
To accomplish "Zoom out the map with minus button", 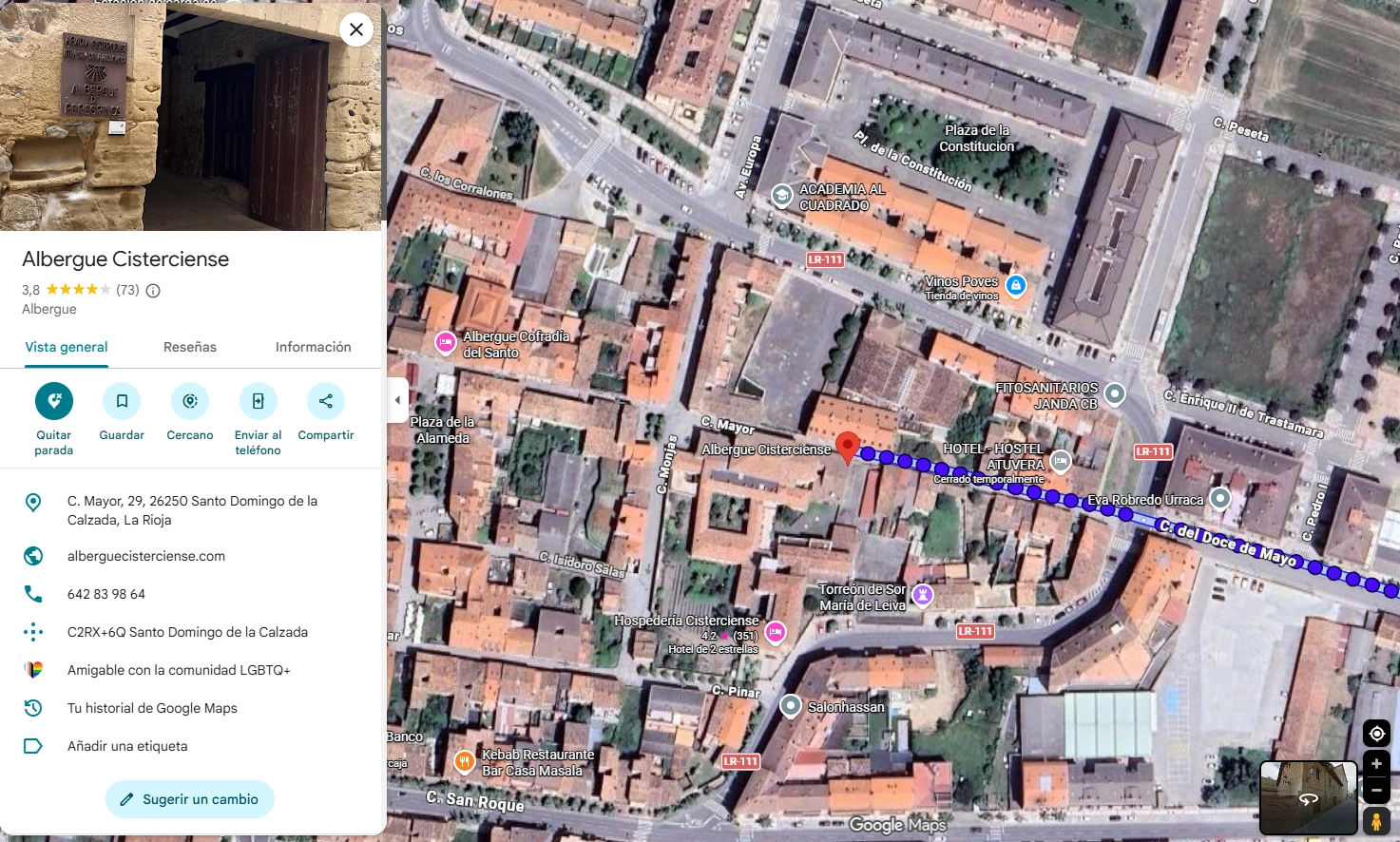I will (1376, 790).
